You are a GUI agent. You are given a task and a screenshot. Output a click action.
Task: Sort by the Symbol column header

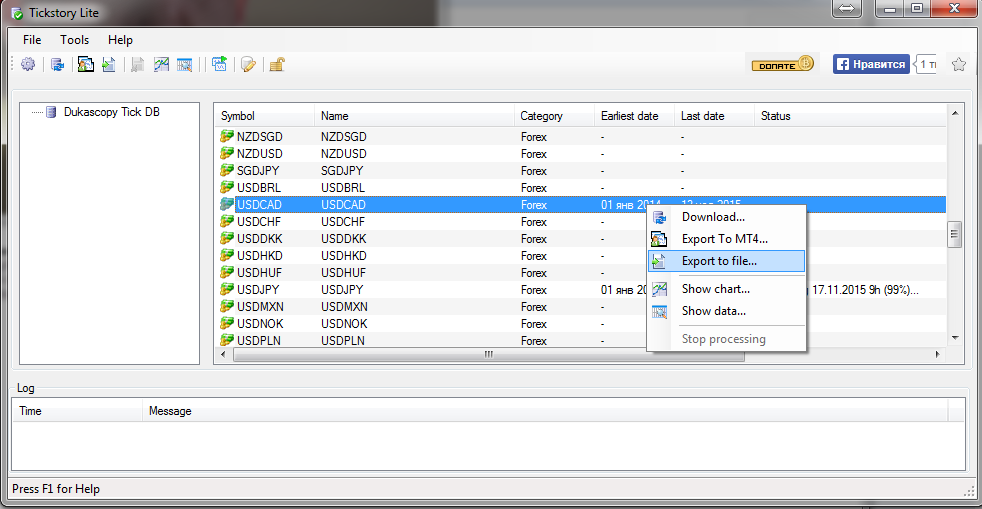(264, 116)
